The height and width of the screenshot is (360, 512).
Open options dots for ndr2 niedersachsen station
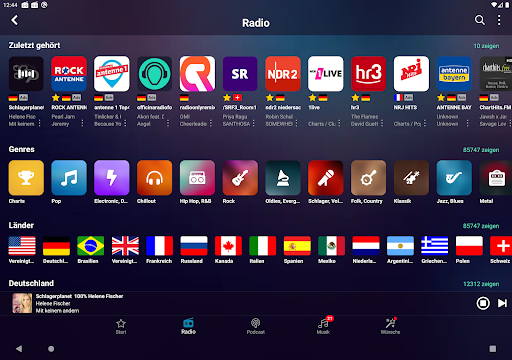pos(296,124)
